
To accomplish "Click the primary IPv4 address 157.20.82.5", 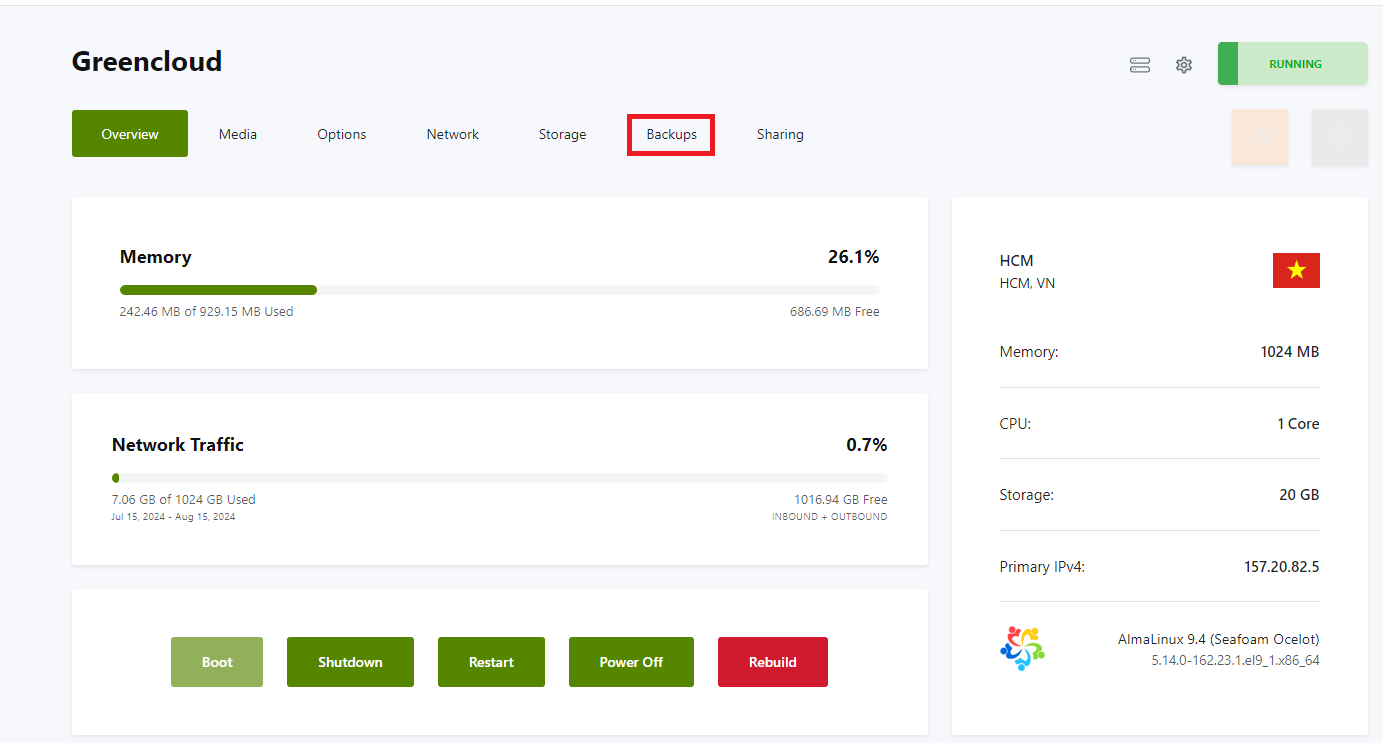I will (1282, 567).
